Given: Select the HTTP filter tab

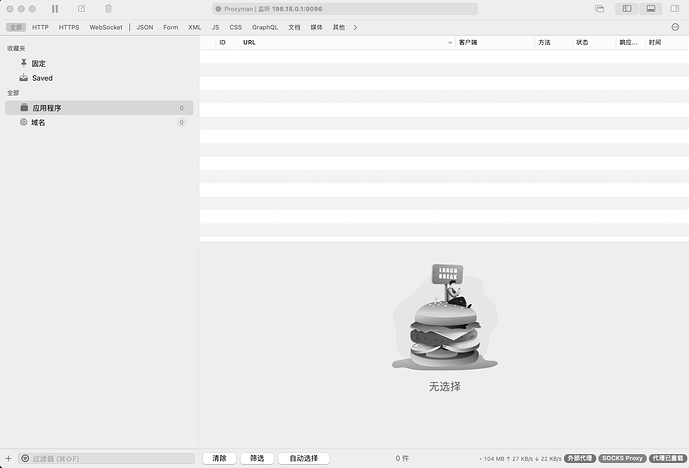Looking at the screenshot, I should [x=40, y=27].
